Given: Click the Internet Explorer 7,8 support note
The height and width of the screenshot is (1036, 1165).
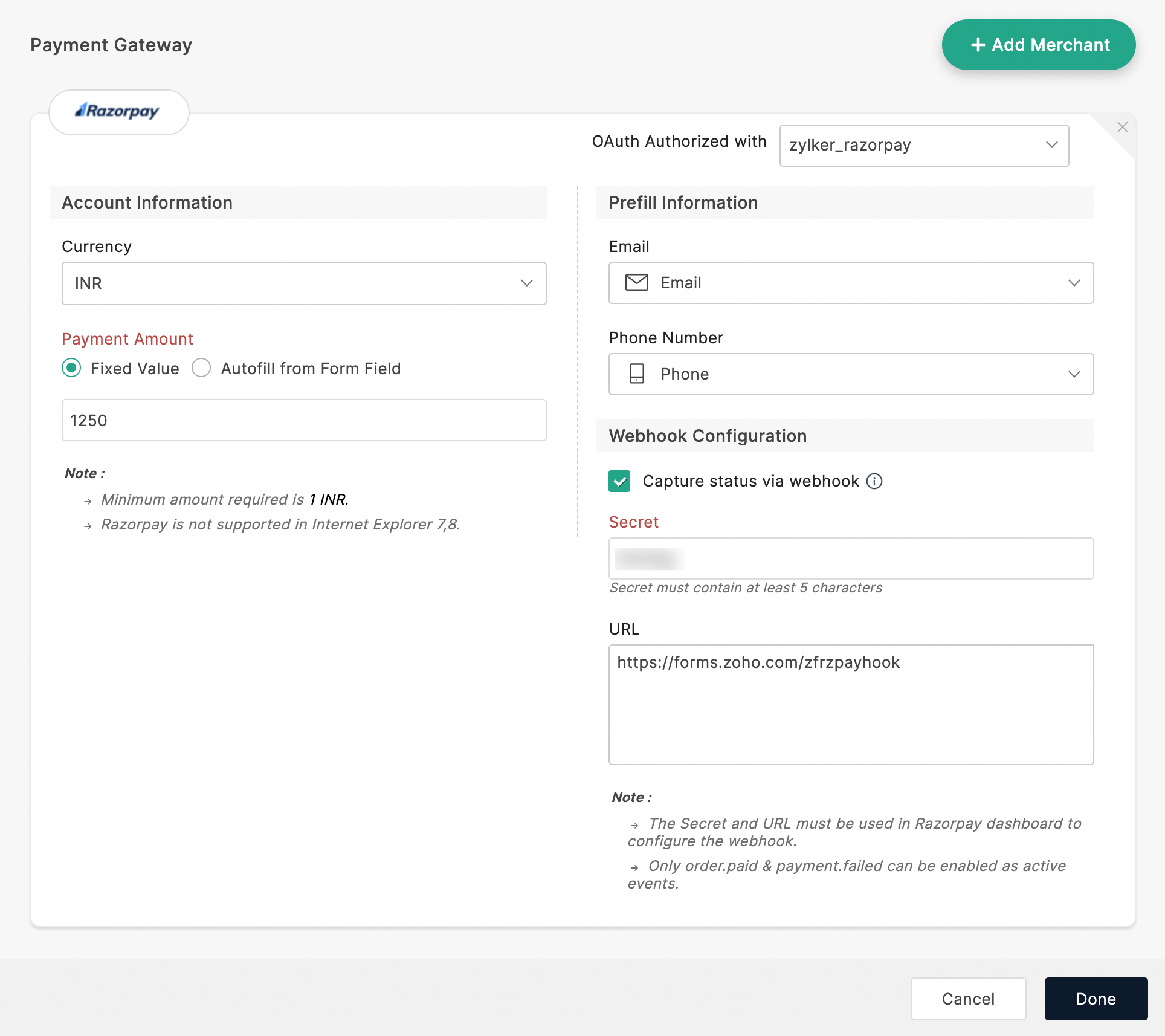Looking at the screenshot, I should (280, 524).
